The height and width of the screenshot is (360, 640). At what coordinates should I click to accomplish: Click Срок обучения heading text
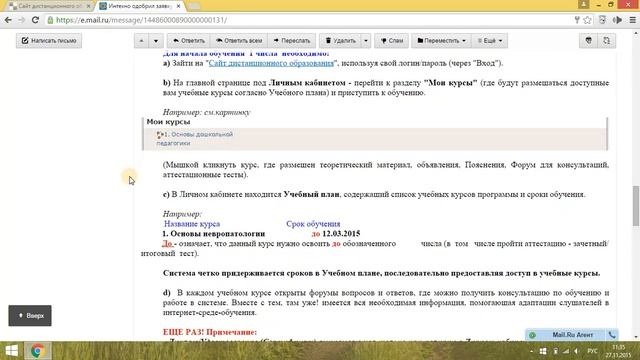tap(313, 224)
